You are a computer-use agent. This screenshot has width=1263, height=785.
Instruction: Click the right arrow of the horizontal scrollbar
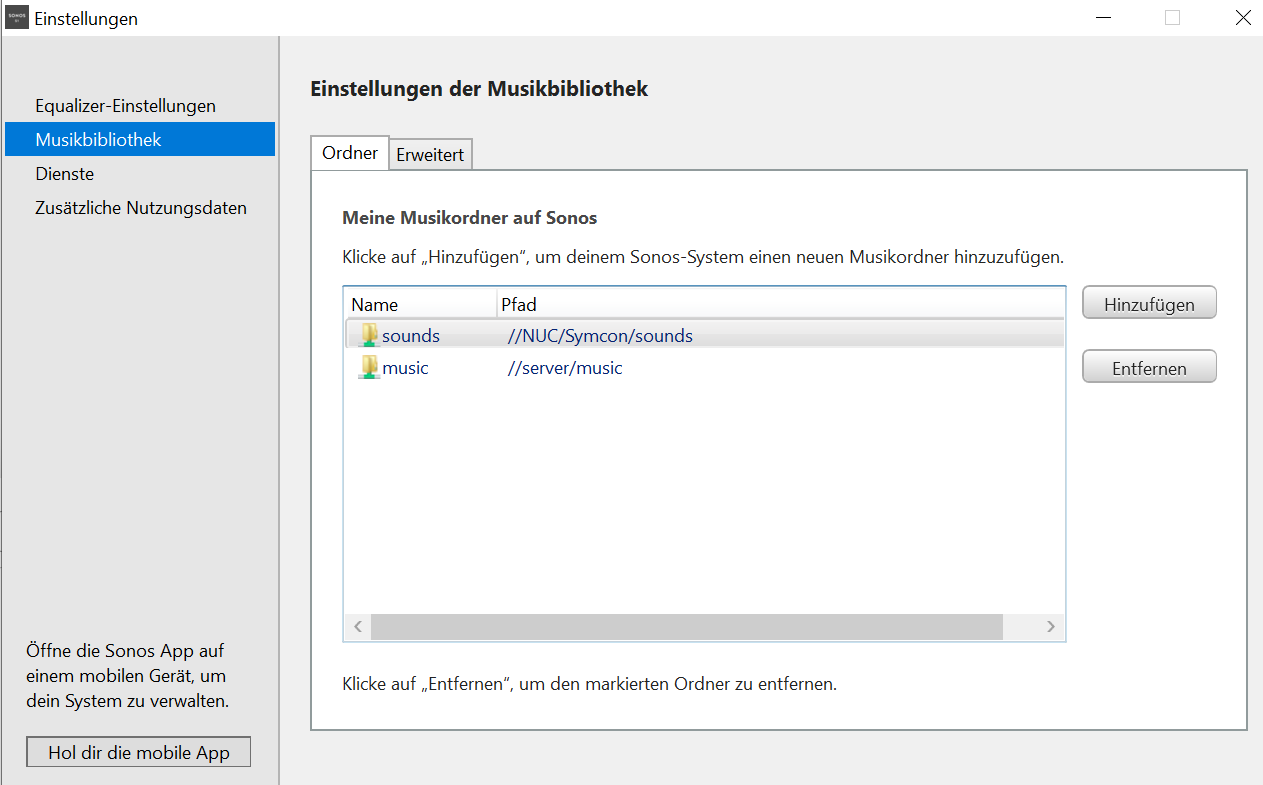point(1050,627)
